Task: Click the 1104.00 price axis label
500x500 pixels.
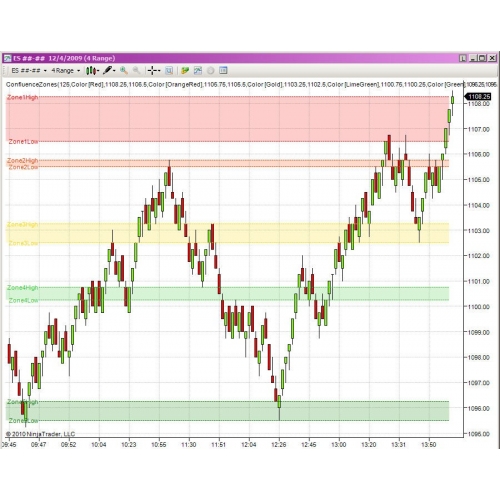Action: point(479,205)
